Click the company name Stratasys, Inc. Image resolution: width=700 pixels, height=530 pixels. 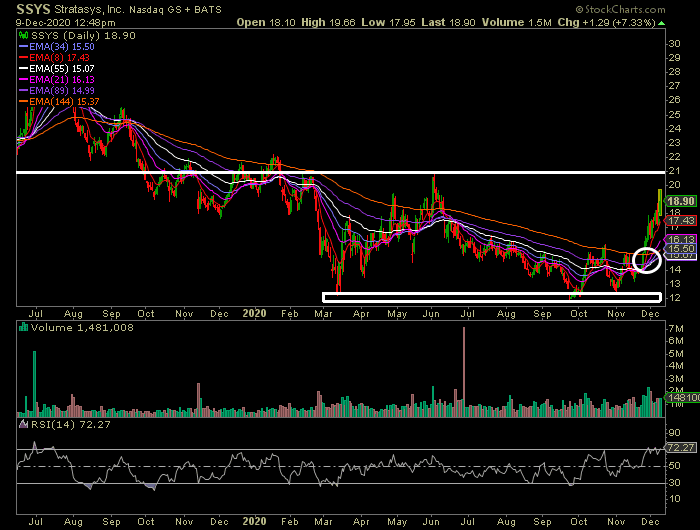[x=89, y=9]
